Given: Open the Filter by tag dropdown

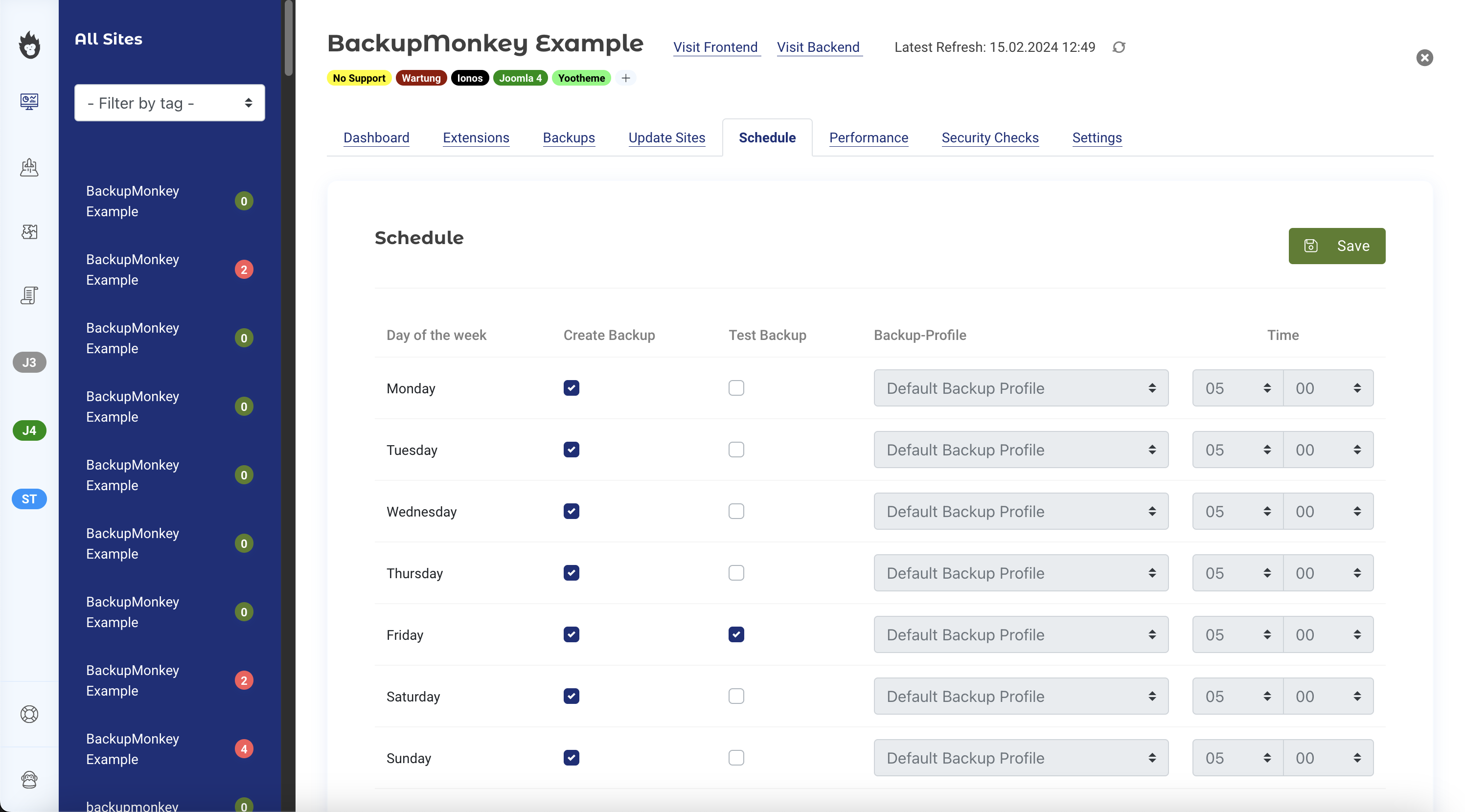Looking at the screenshot, I should (169, 103).
